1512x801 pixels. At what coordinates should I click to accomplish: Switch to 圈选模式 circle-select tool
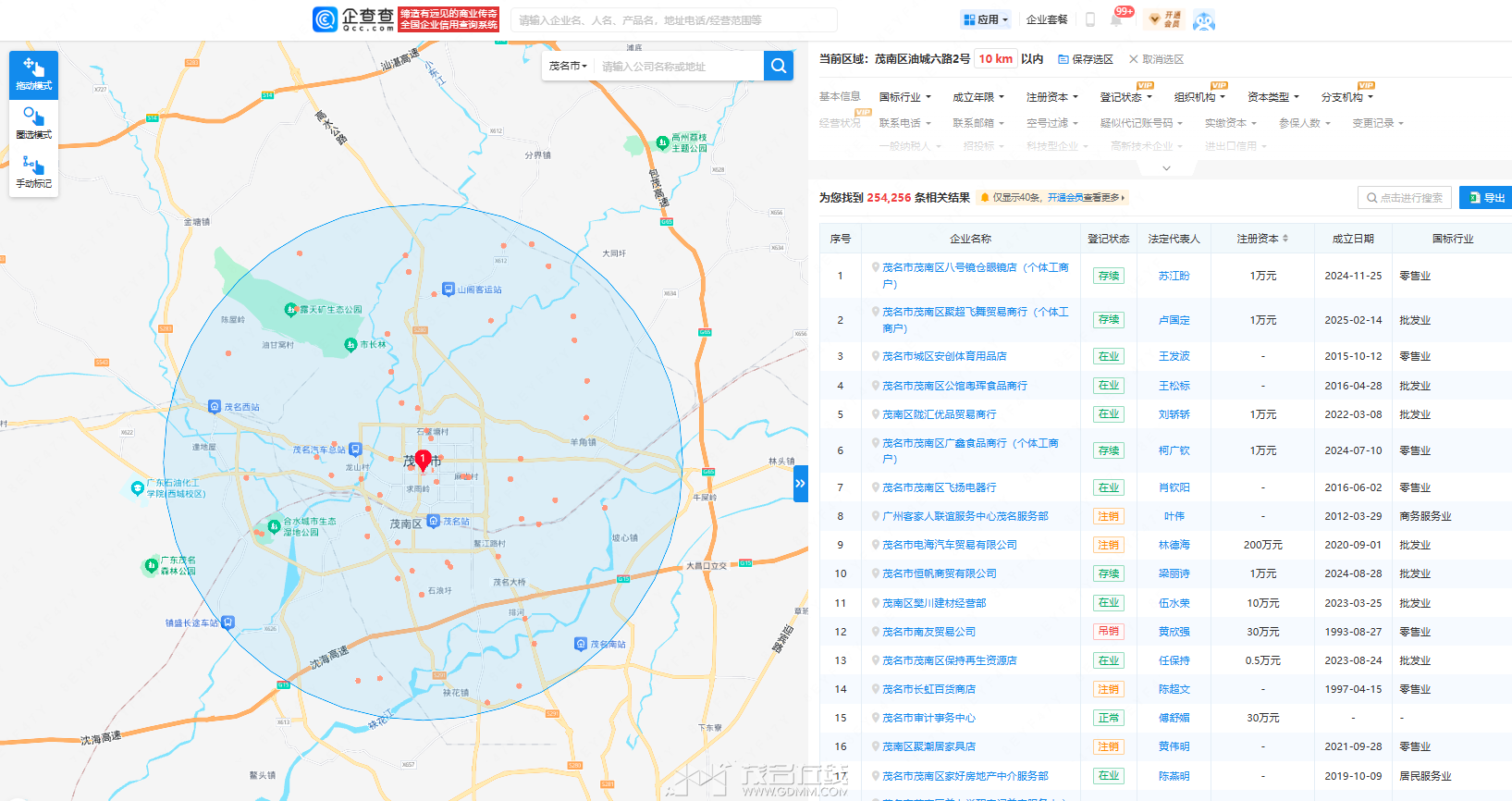coord(34,124)
